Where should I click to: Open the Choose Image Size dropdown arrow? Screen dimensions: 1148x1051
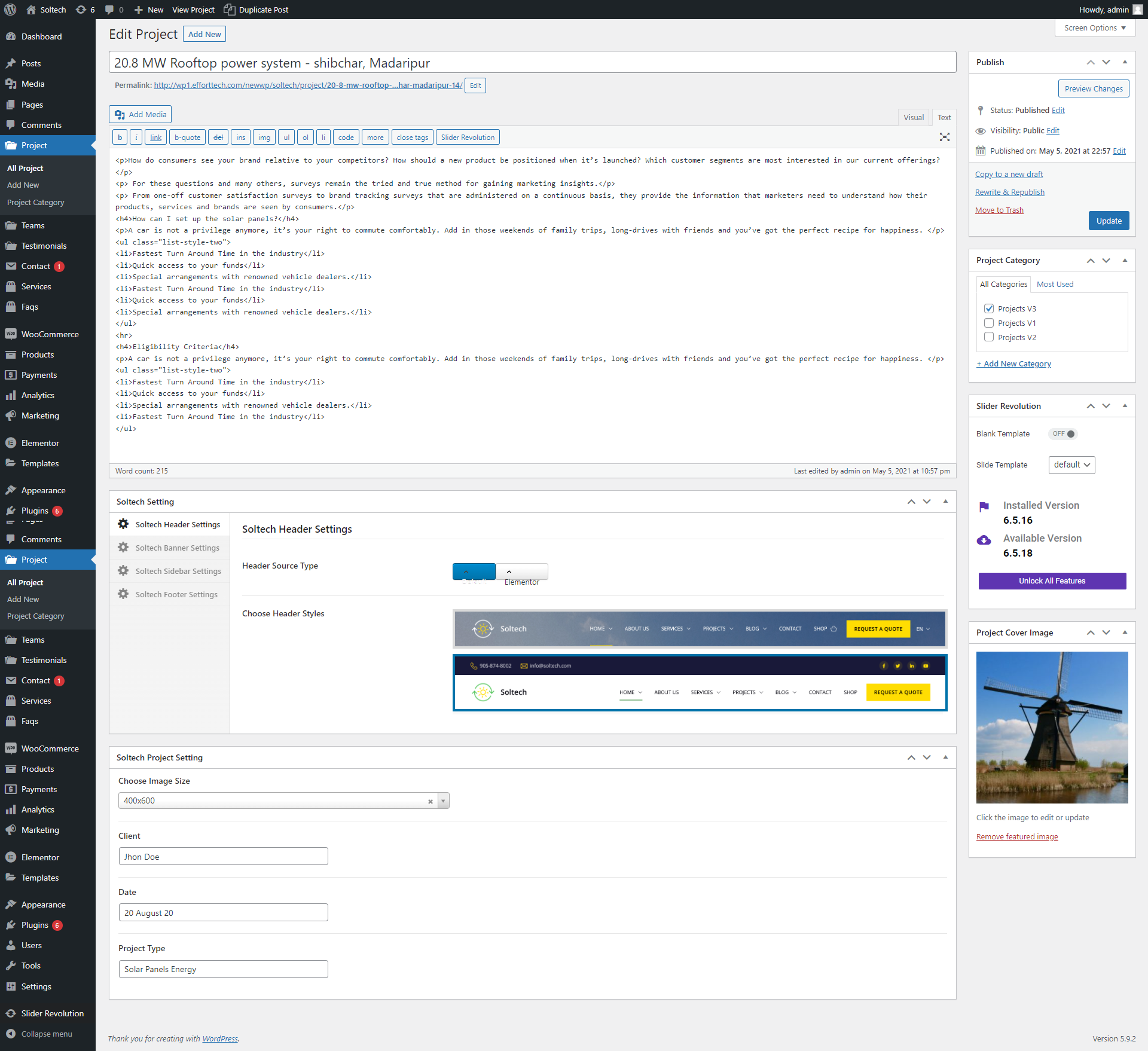pos(443,801)
